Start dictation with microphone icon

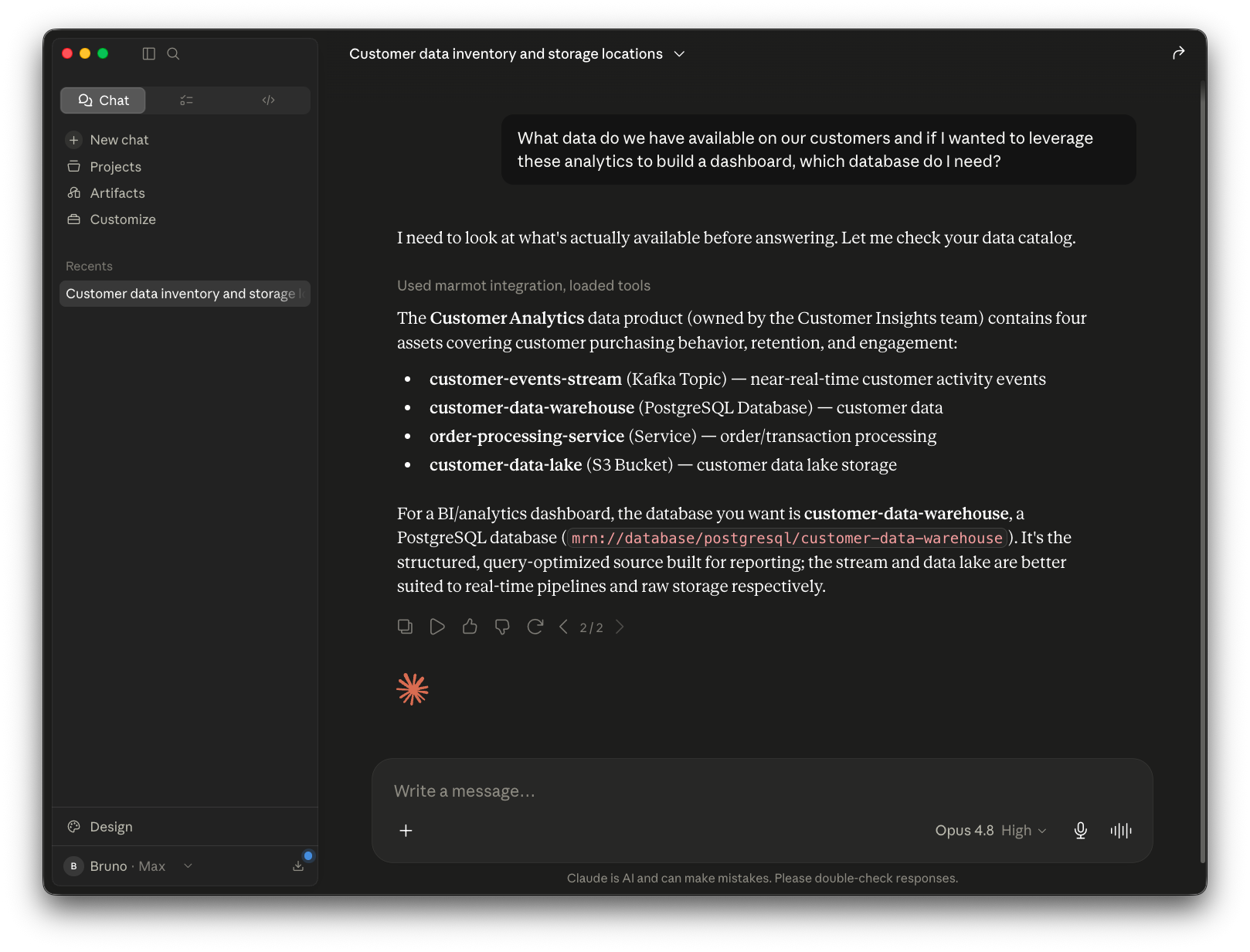click(x=1081, y=831)
